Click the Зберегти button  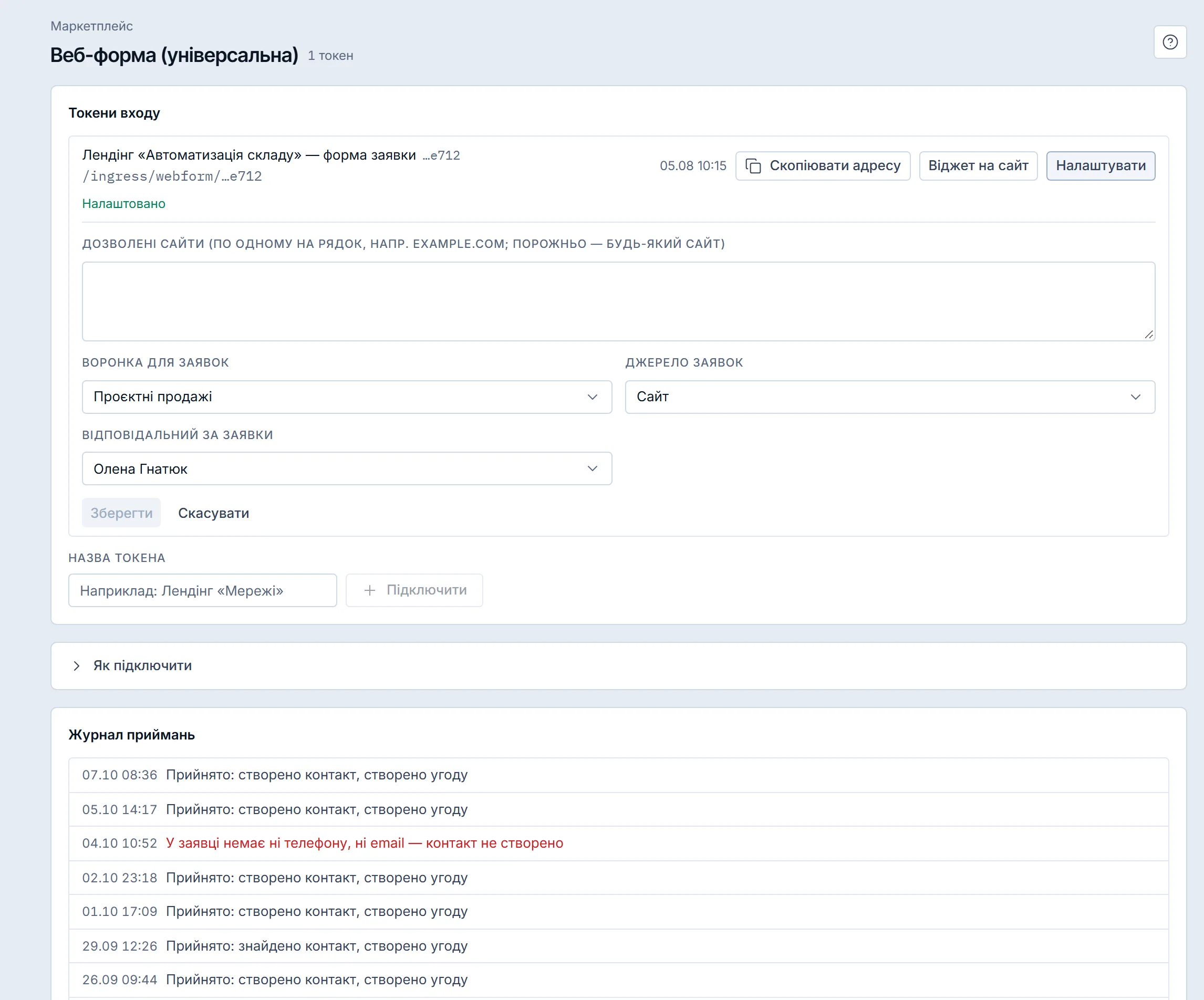[121, 513]
